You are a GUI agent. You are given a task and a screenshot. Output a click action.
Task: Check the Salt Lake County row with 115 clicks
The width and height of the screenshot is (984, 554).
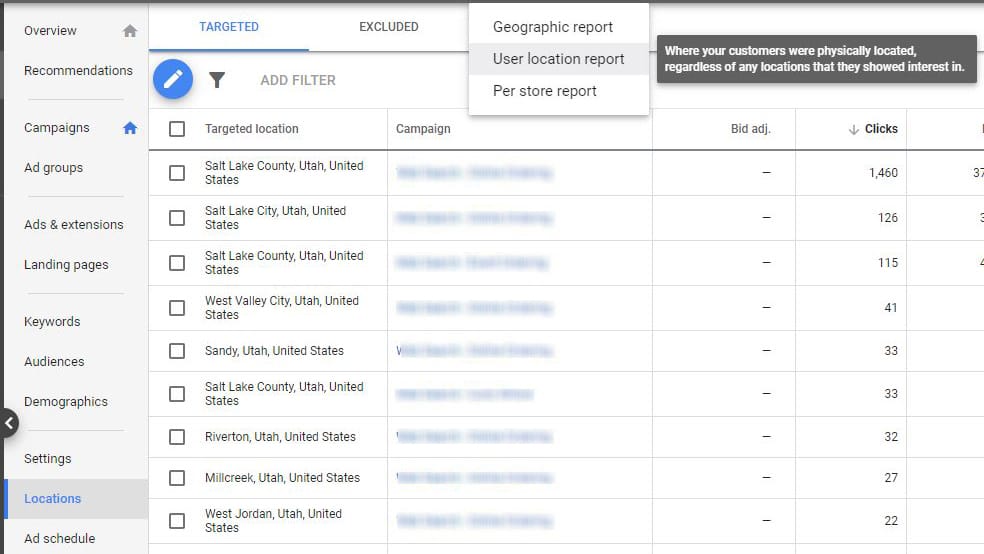tap(177, 263)
